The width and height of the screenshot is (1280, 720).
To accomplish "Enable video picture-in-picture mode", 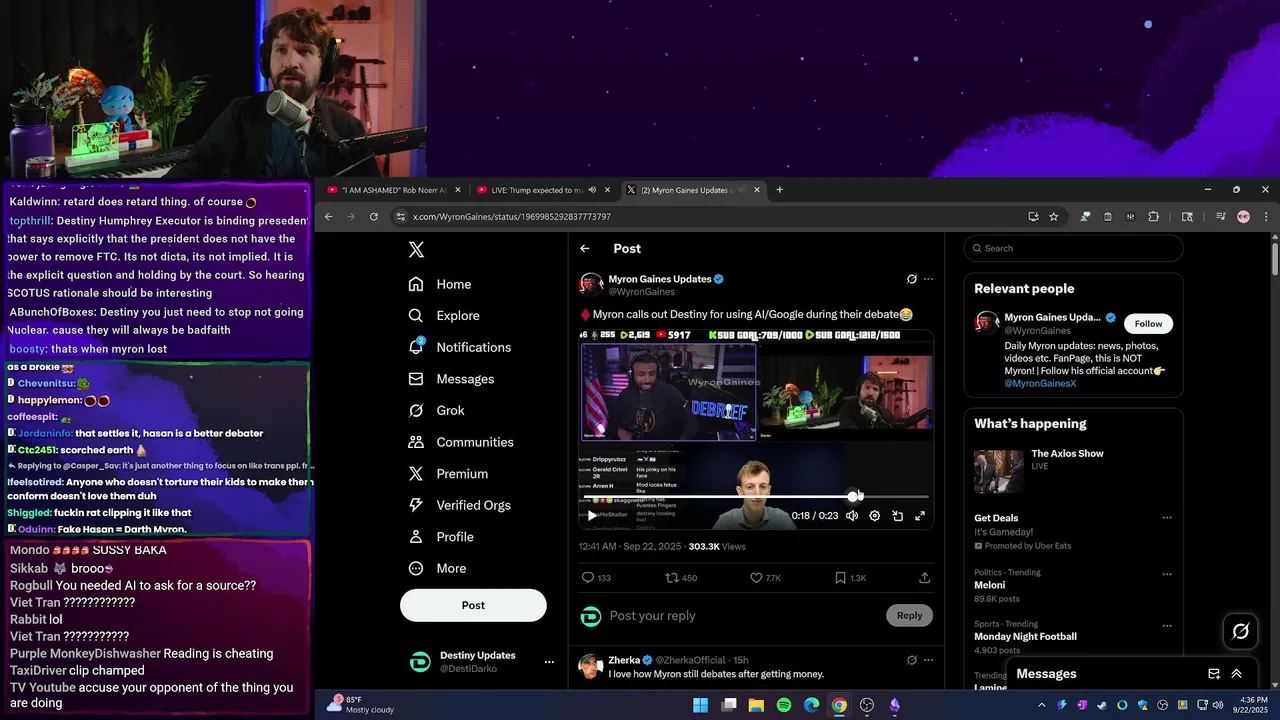I will pyautogui.click(x=898, y=516).
